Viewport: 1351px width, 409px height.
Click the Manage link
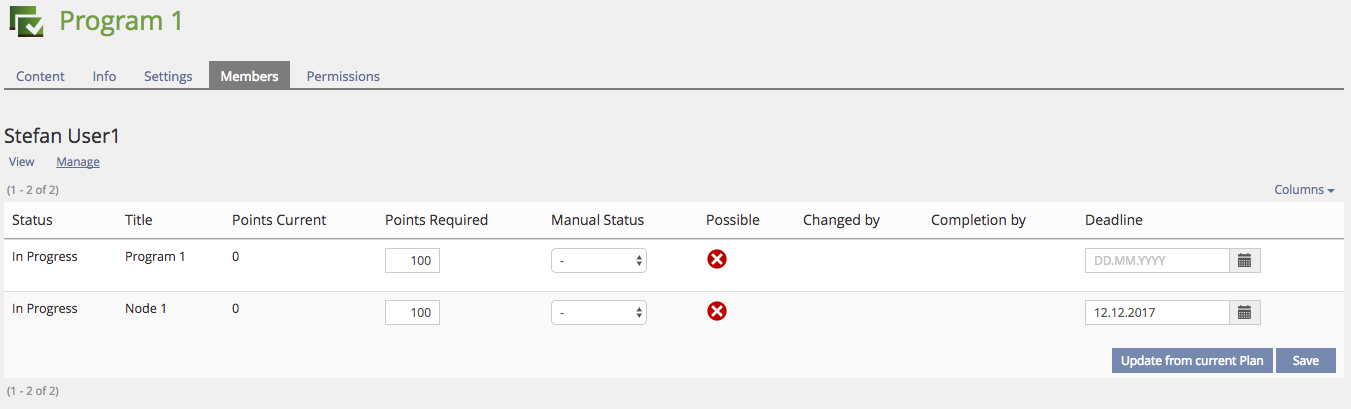pos(78,162)
